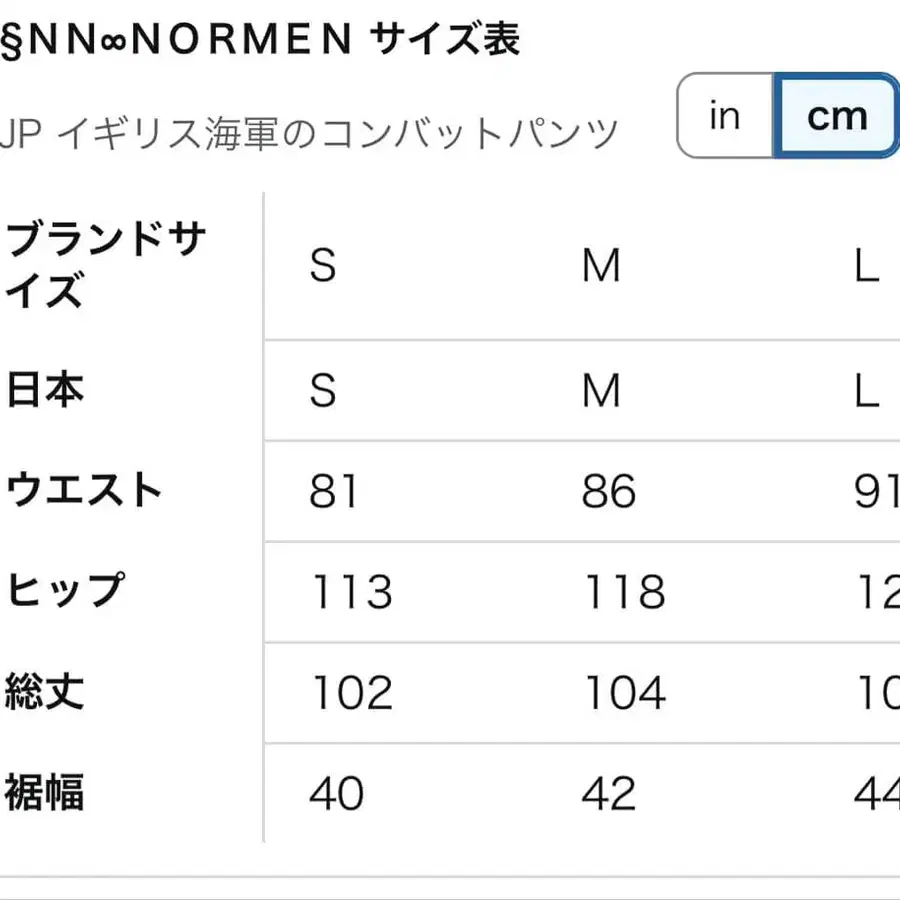Click the 日本 size M cell

click(x=601, y=391)
